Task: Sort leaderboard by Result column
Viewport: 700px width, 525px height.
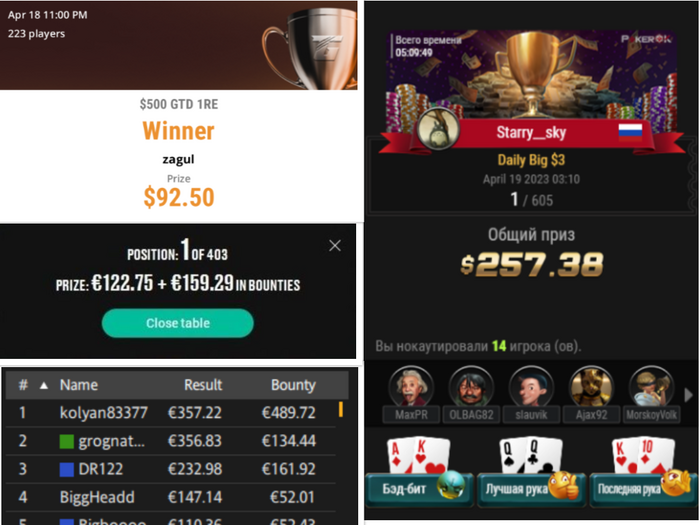Action: (x=203, y=385)
